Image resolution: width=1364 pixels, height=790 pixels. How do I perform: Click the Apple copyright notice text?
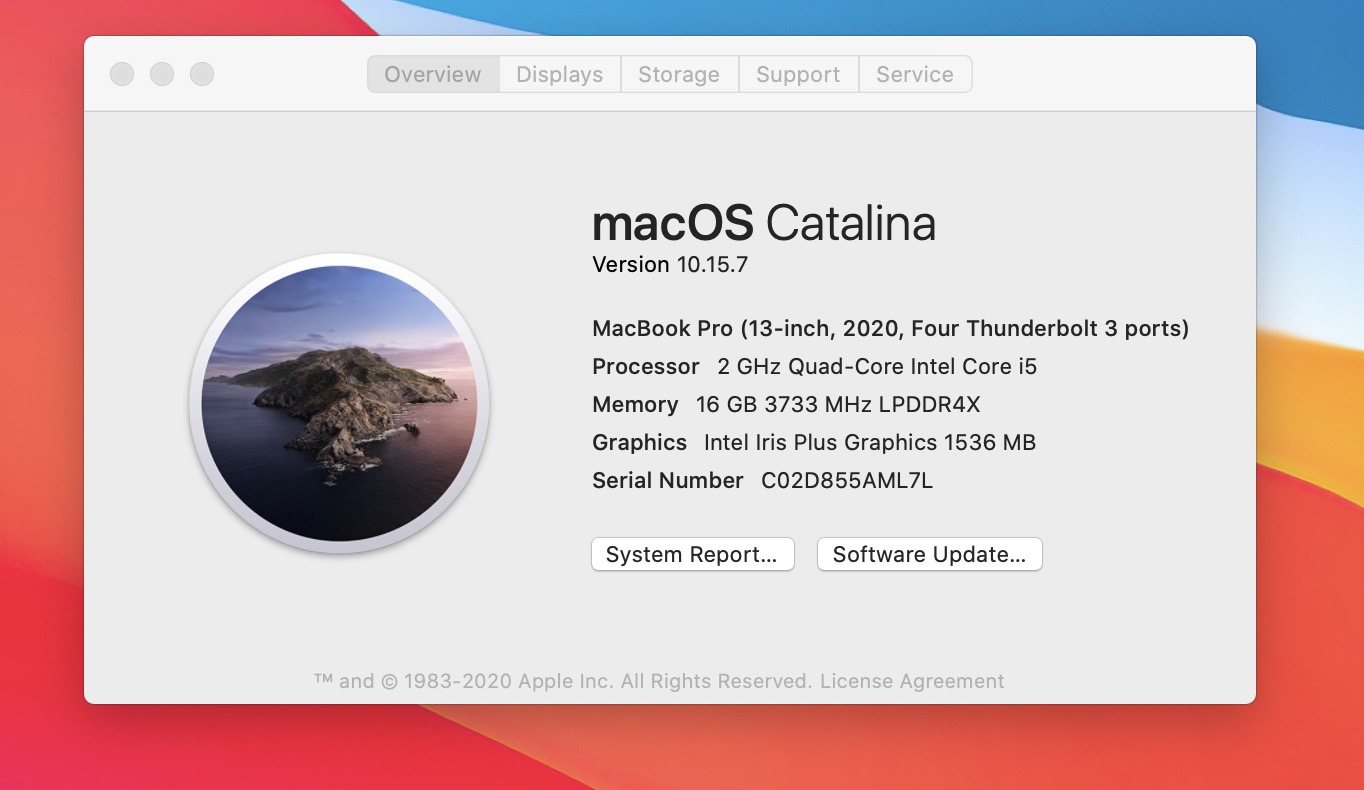(x=563, y=681)
